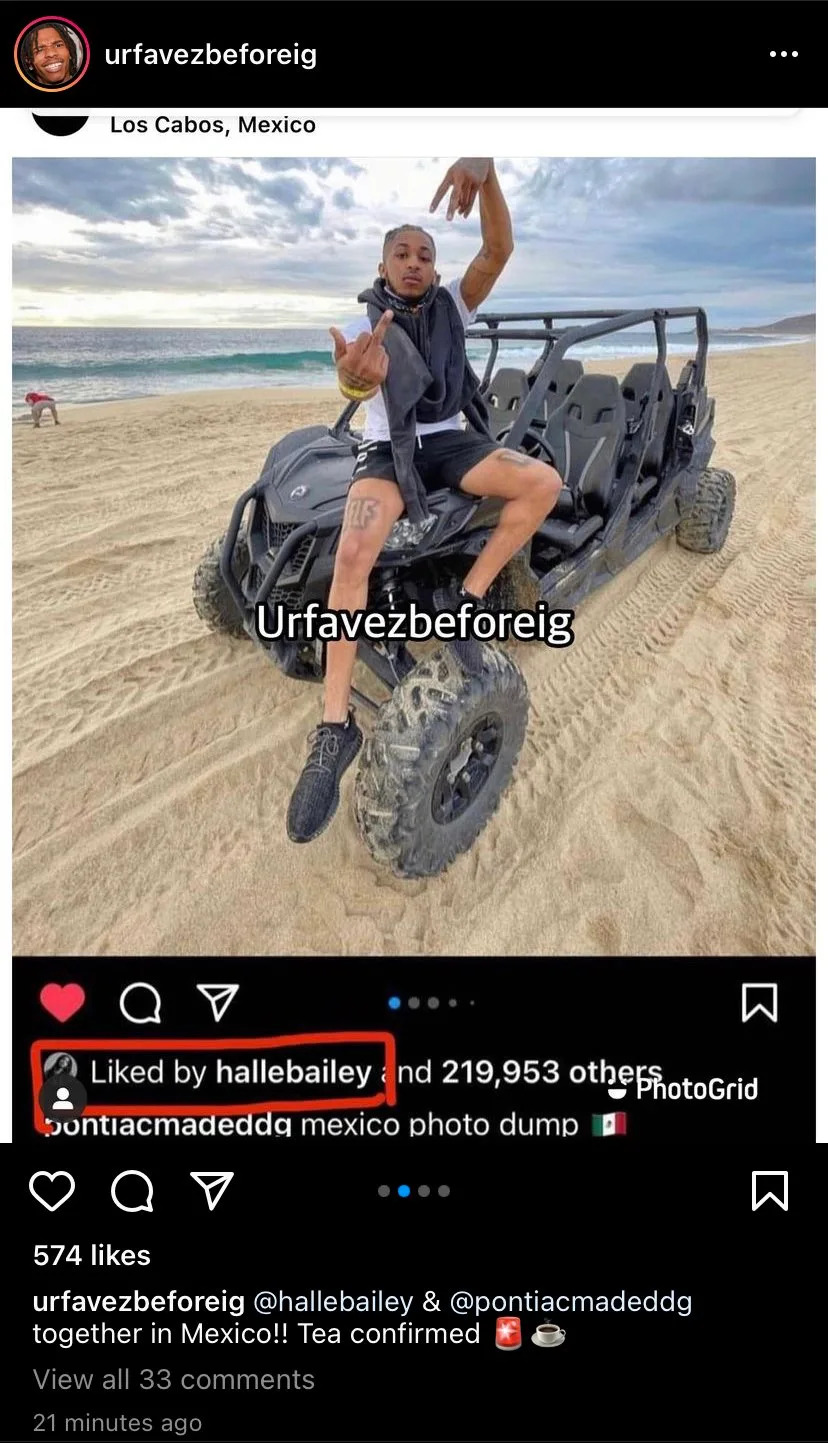Jump to carousel's third dot indicator
Image resolution: width=828 pixels, height=1443 pixels.
pos(424,1191)
